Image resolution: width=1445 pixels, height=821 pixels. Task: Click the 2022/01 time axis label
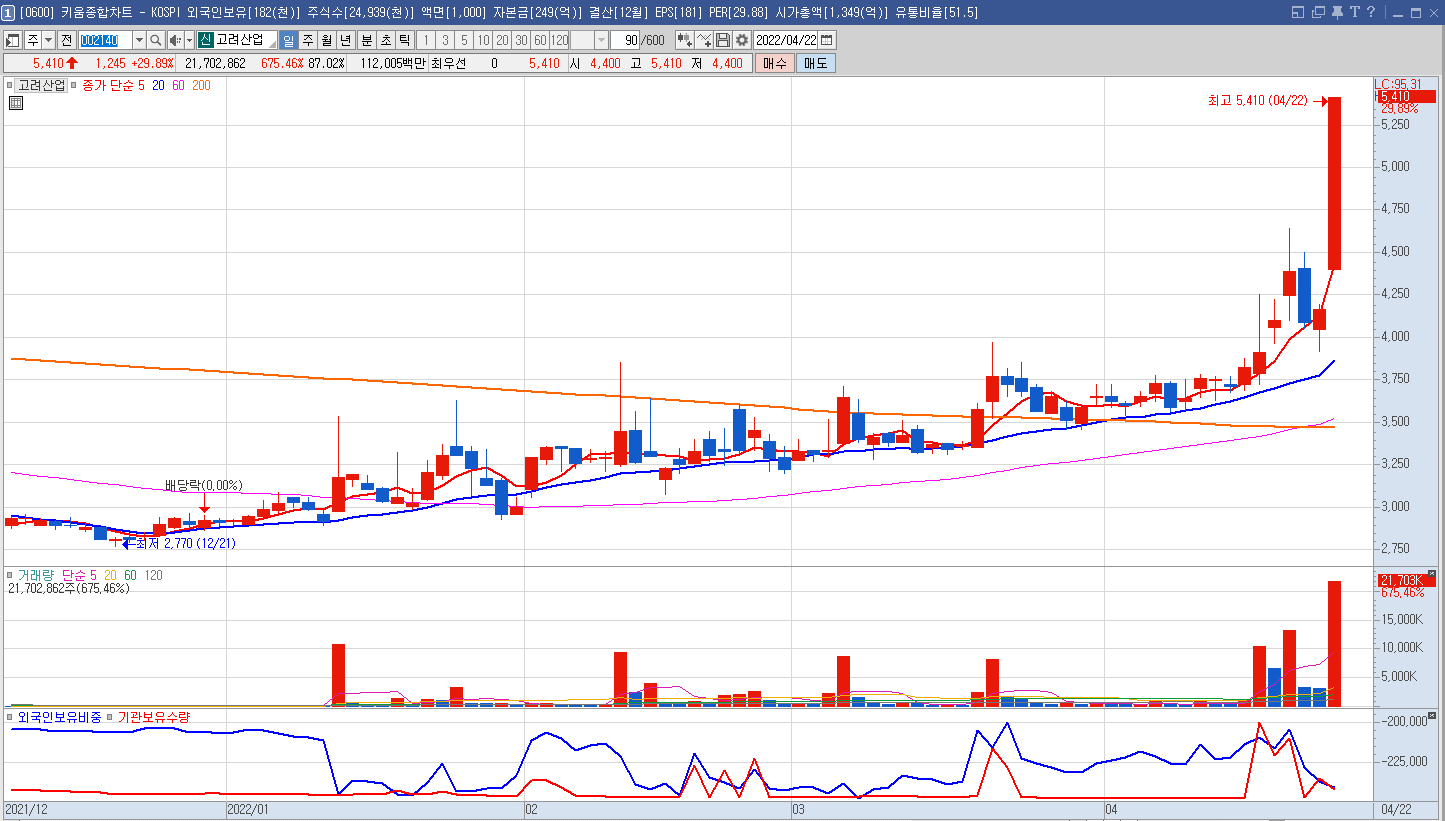[250, 808]
